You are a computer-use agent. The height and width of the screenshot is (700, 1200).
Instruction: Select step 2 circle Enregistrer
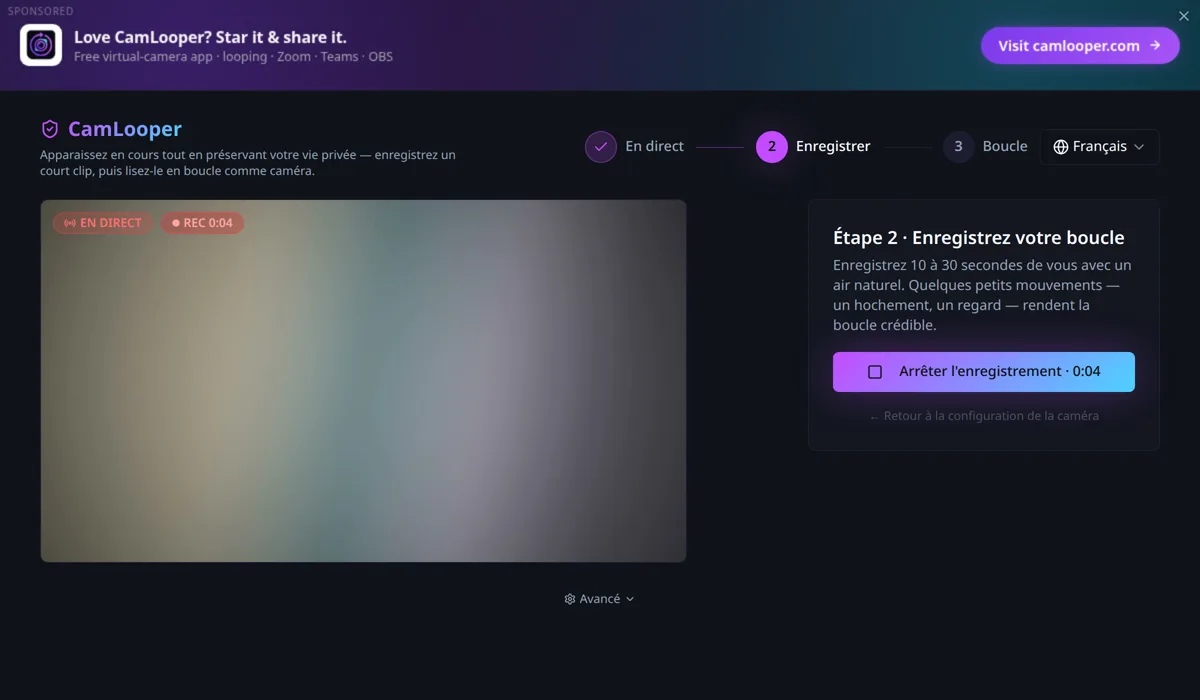pyautogui.click(x=772, y=147)
